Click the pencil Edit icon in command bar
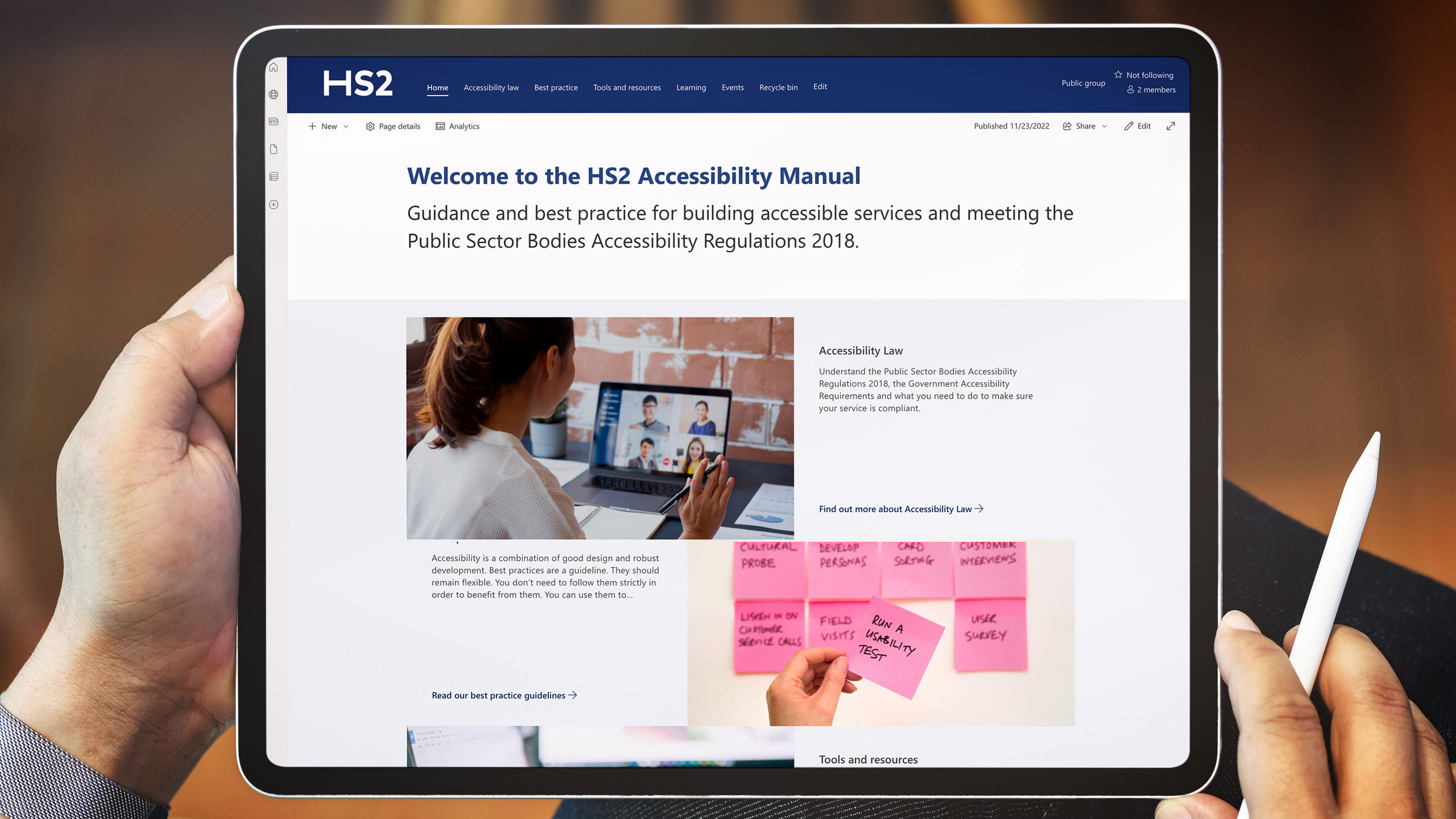 pos(1129,126)
